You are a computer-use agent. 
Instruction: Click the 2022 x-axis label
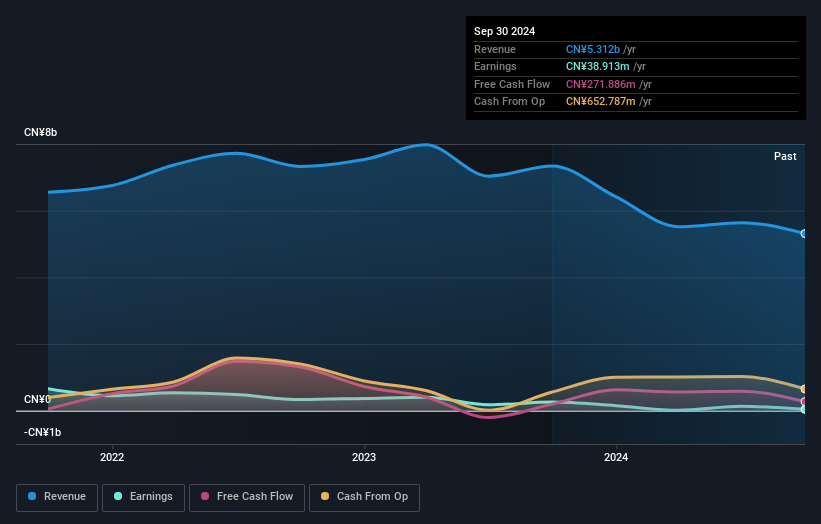point(112,457)
